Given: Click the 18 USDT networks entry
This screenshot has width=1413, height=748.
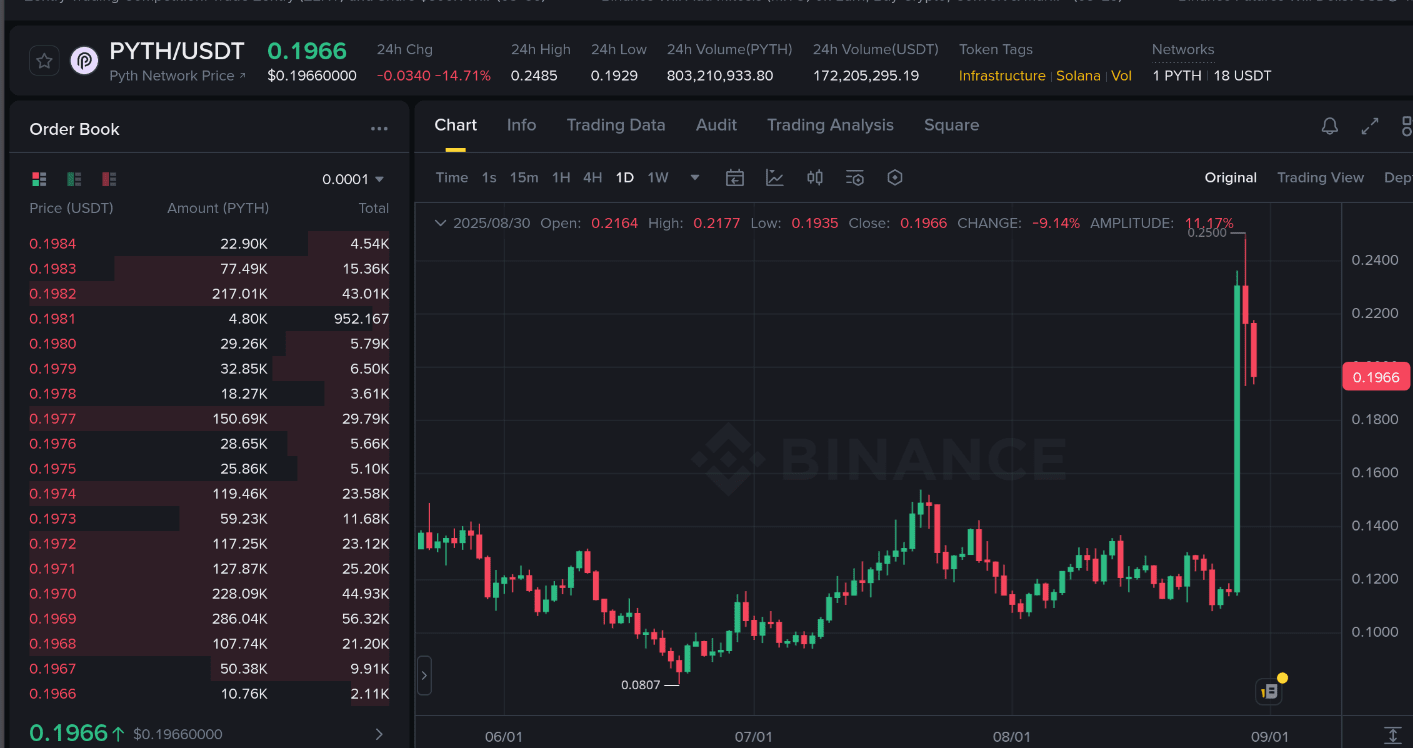Looking at the screenshot, I should [x=1242, y=76].
